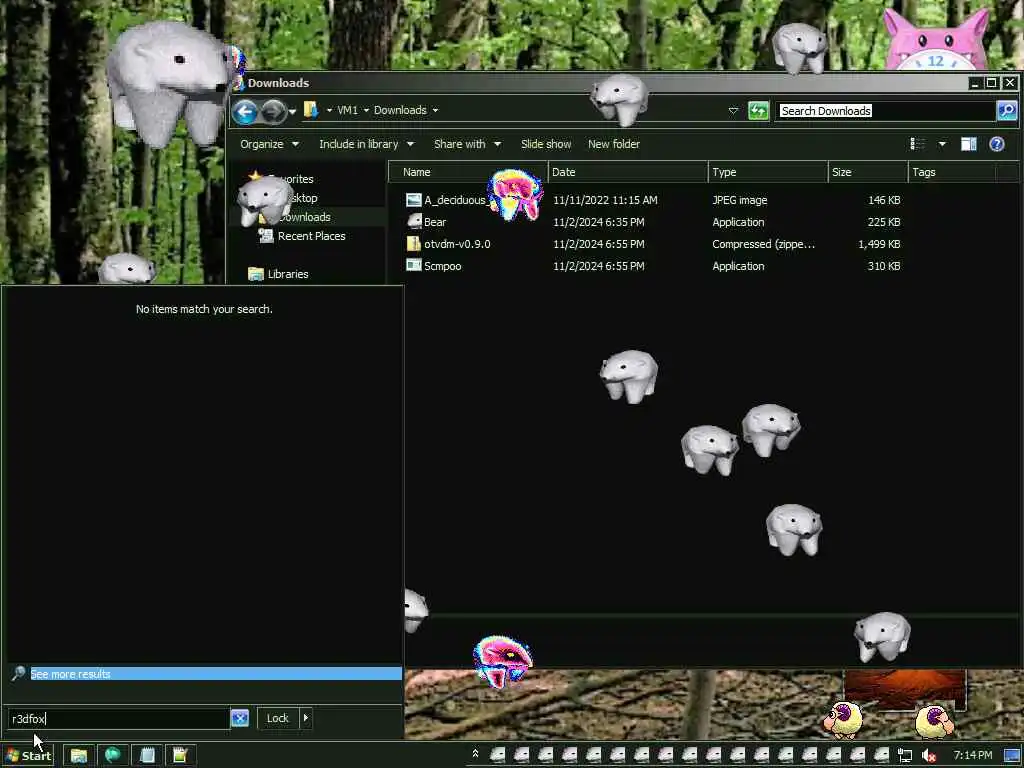Click the green Refresh button in address bar
The width and height of the screenshot is (1024, 768).
pyautogui.click(x=758, y=110)
